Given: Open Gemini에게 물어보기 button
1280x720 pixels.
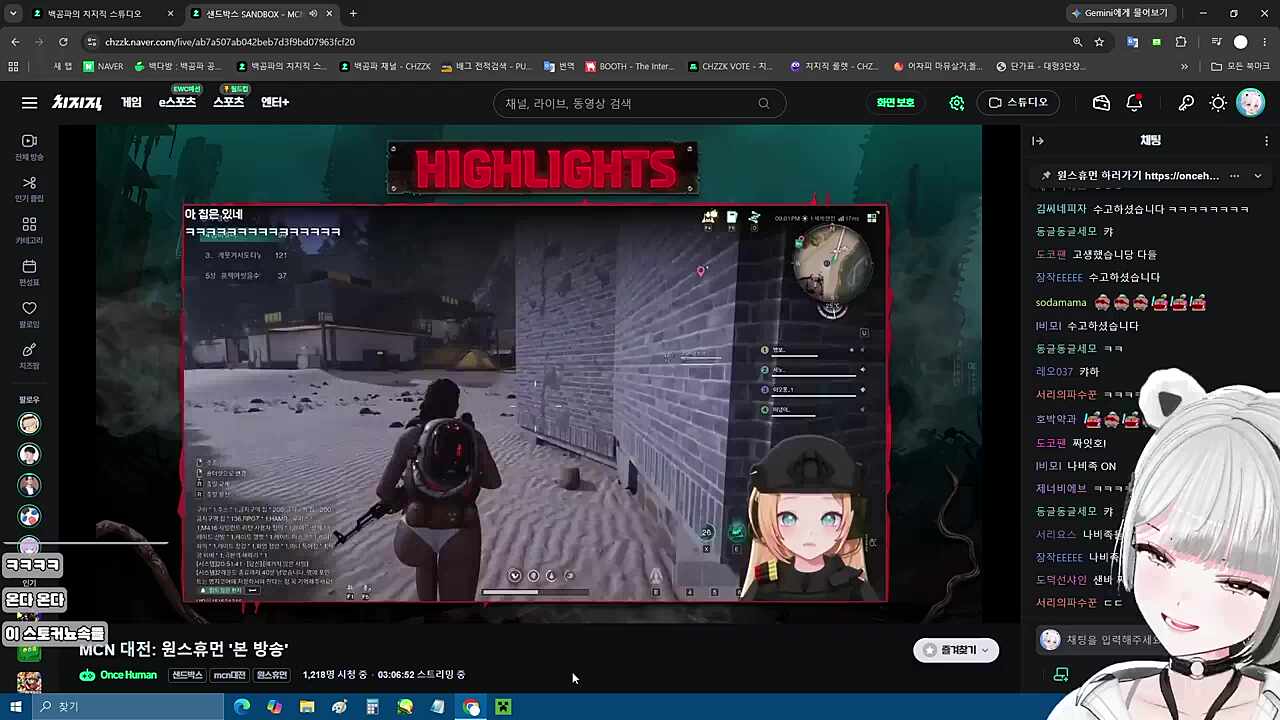Looking at the screenshot, I should [1120, 14].
